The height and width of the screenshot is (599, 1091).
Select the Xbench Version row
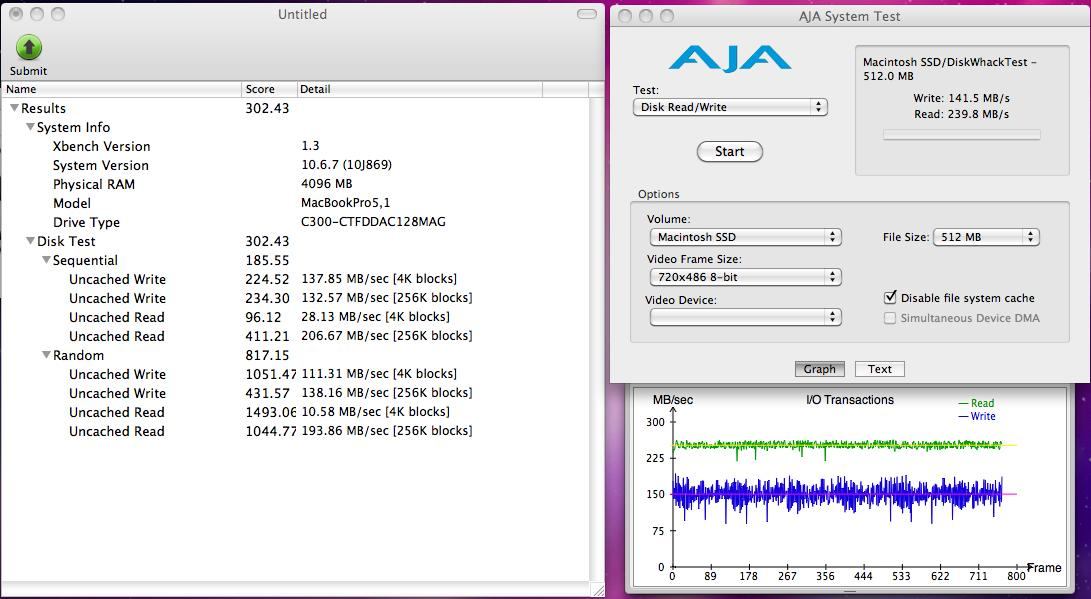click(295, 146)
